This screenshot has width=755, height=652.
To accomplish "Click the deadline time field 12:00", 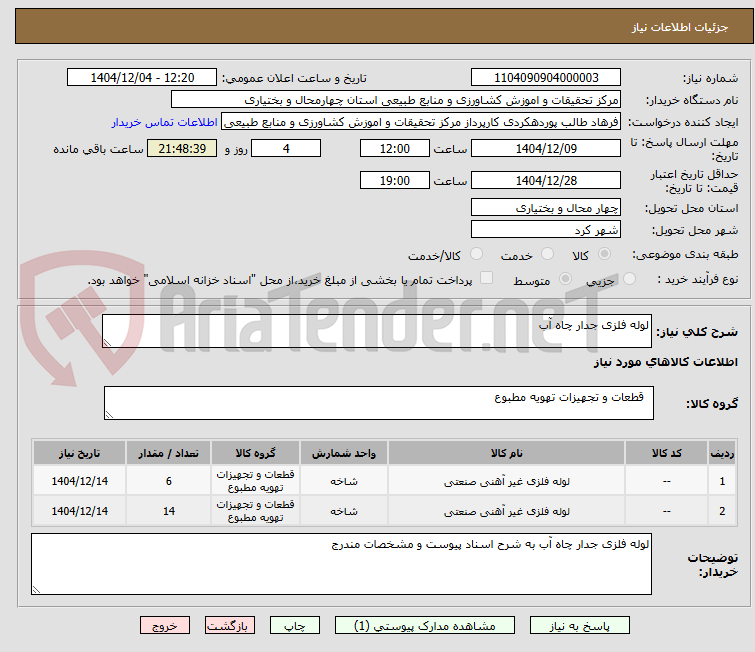I will coord(395,148).
